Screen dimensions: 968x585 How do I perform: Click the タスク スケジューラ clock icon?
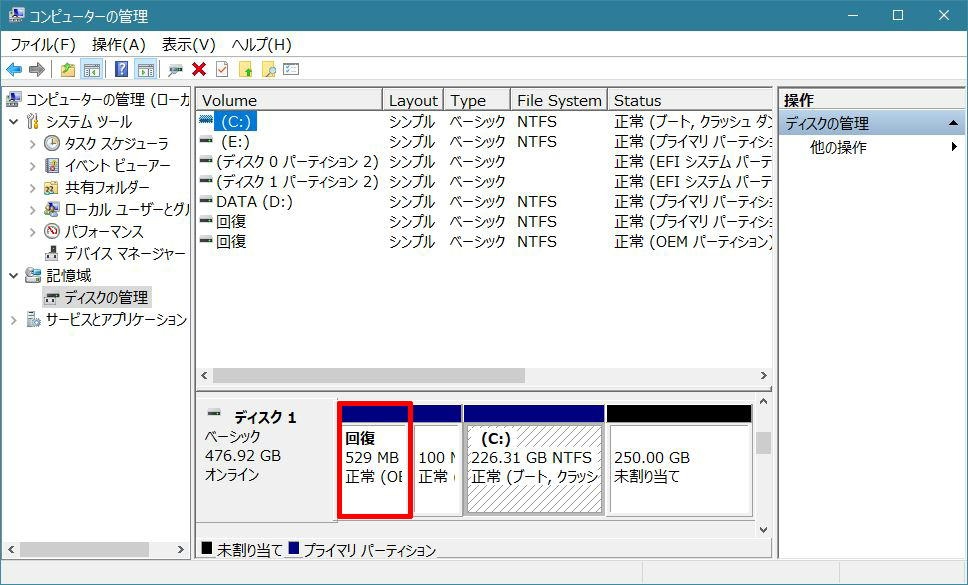(52, 144)
